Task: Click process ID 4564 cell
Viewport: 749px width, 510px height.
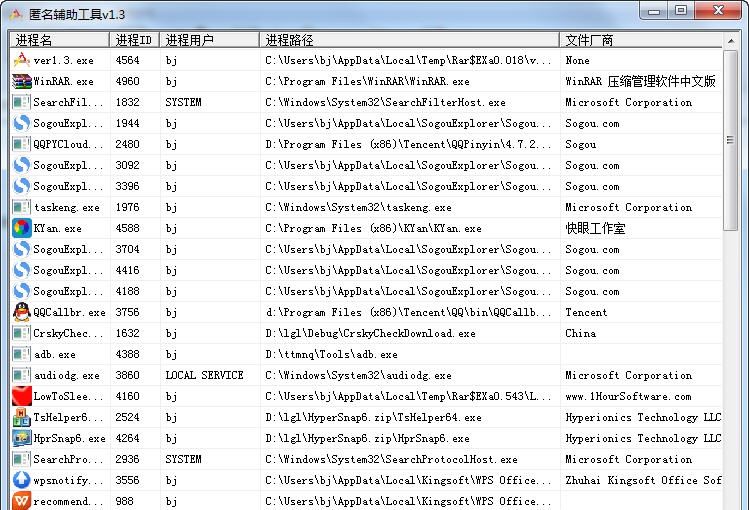Action: pos(127,60)
